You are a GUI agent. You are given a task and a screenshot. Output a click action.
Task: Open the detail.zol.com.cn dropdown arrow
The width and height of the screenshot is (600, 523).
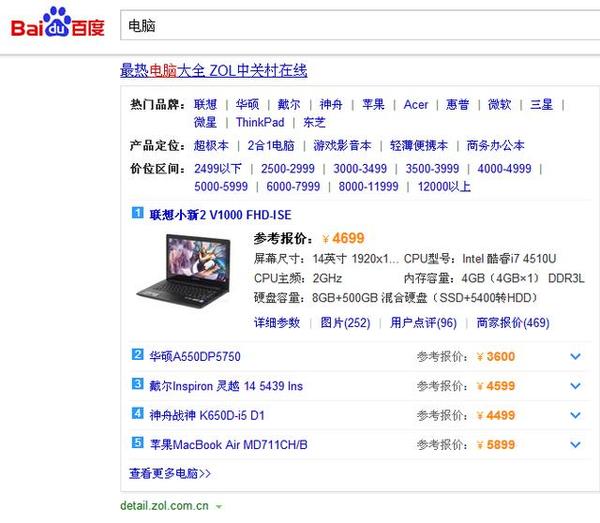click(x=219, y=507)
